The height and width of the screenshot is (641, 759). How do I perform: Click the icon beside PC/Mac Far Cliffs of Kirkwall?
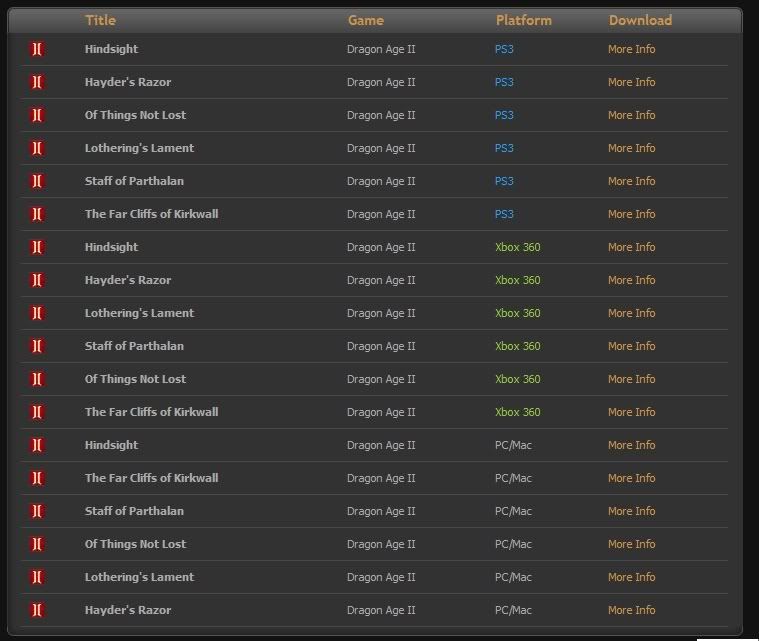click(x=37, y=478)
